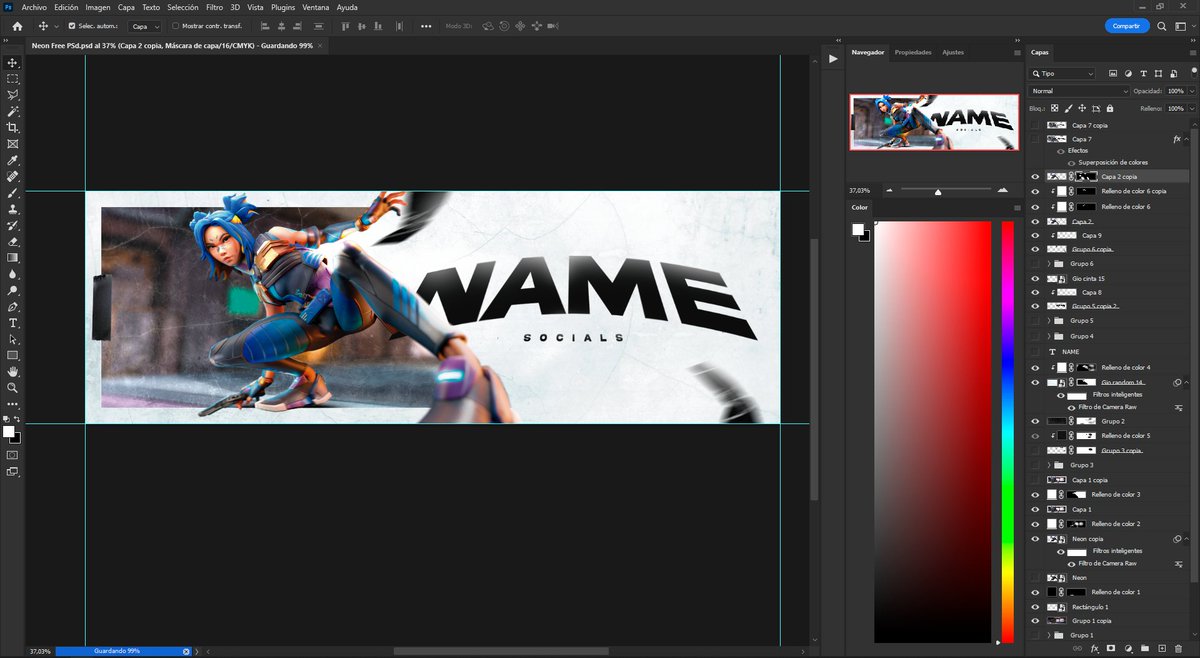Filter layers by type layers T icon
Viewport: 1200px width, 658px height.
(x=1143, y=73)
